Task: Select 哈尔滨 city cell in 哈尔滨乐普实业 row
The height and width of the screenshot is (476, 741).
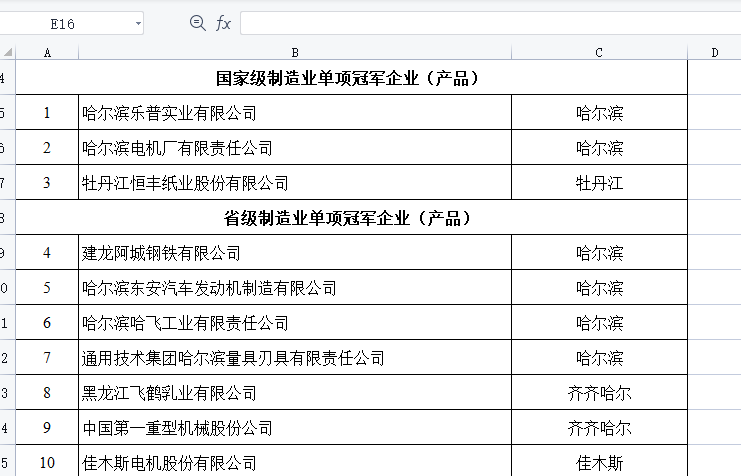Action: 599,113
